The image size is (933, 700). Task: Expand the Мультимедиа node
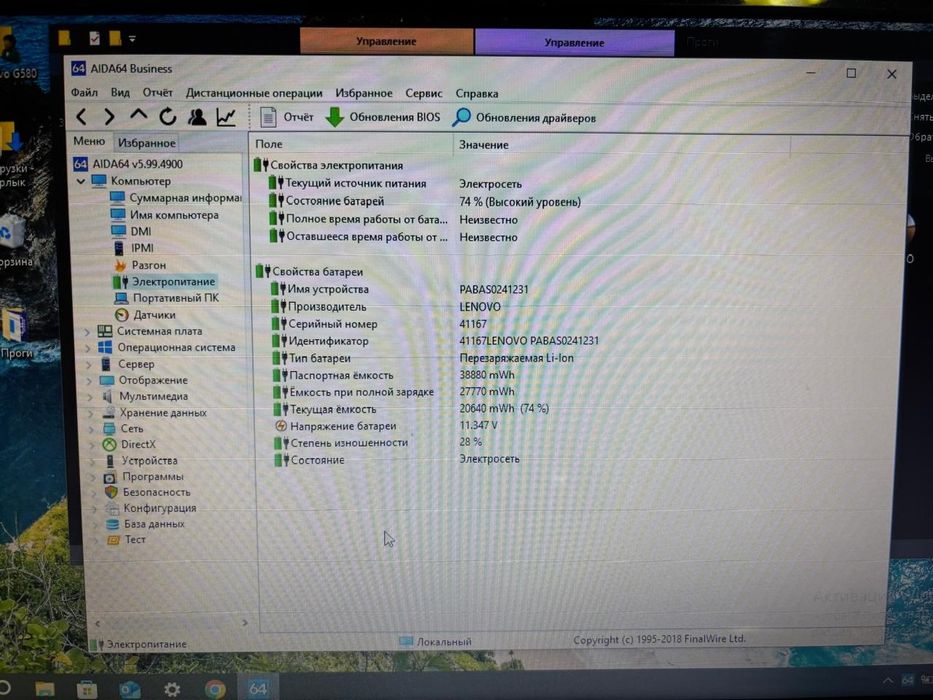click(x=90, y=396)
